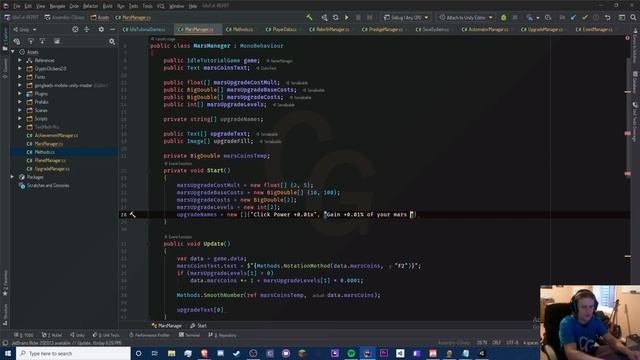Open the Performance Profiler tool window

coord(149,335)
